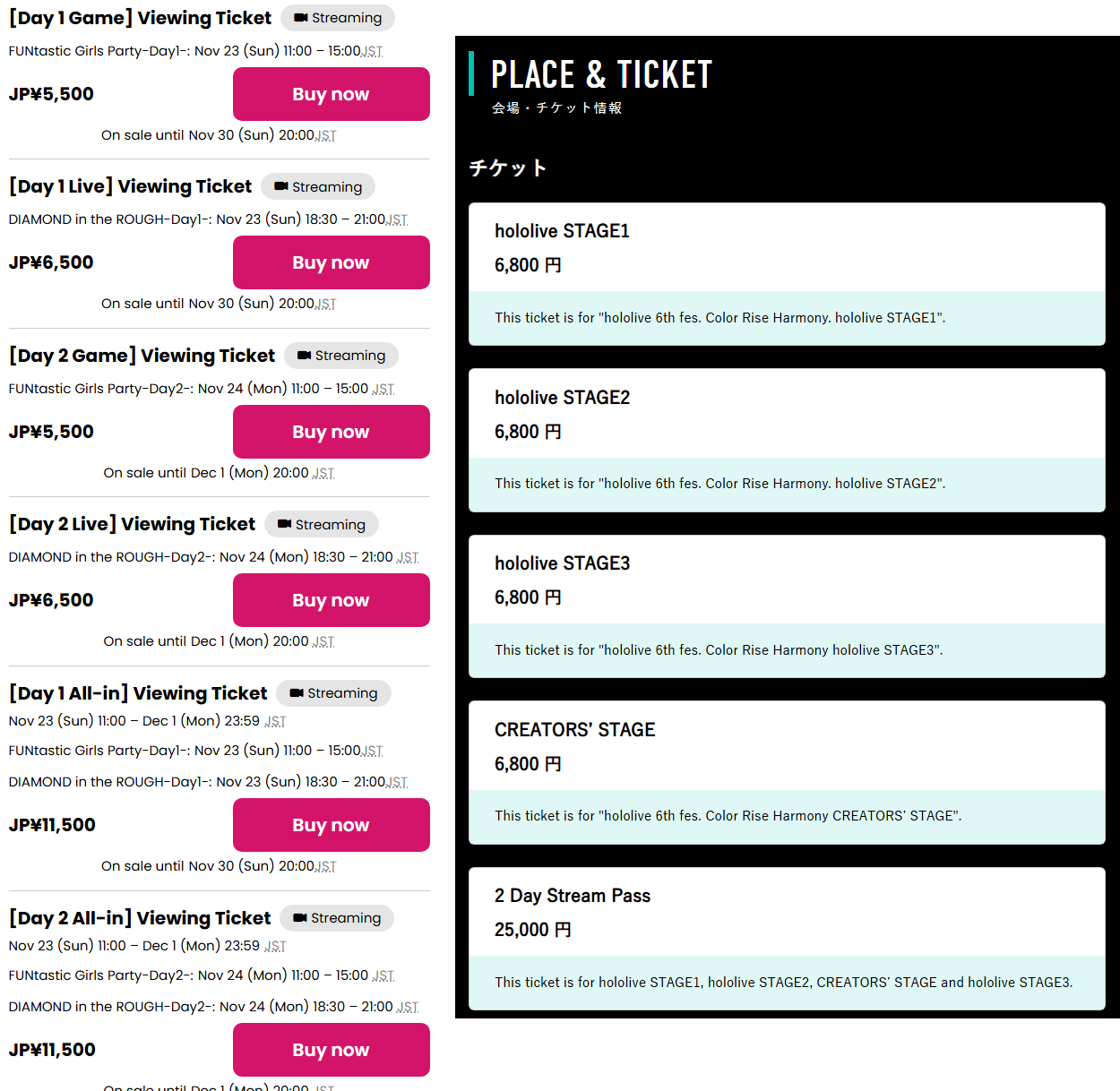Buy the Day 1 Game viewing ticket
The image size is (1120, 1091).
331,94
